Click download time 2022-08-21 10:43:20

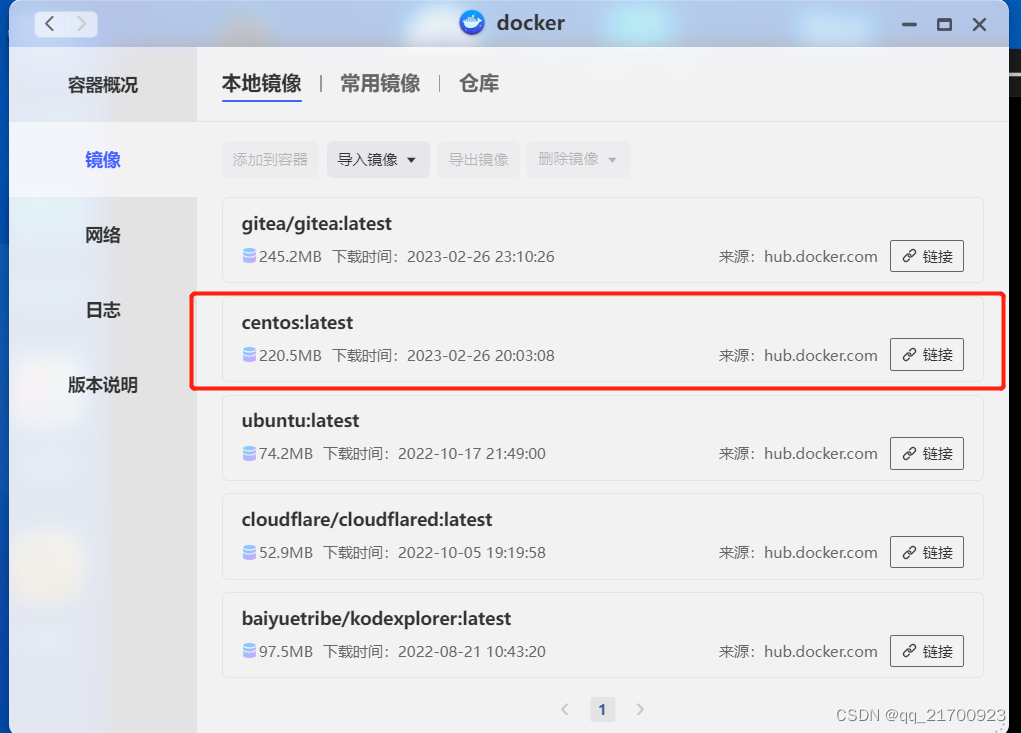[x=472, y=652]
